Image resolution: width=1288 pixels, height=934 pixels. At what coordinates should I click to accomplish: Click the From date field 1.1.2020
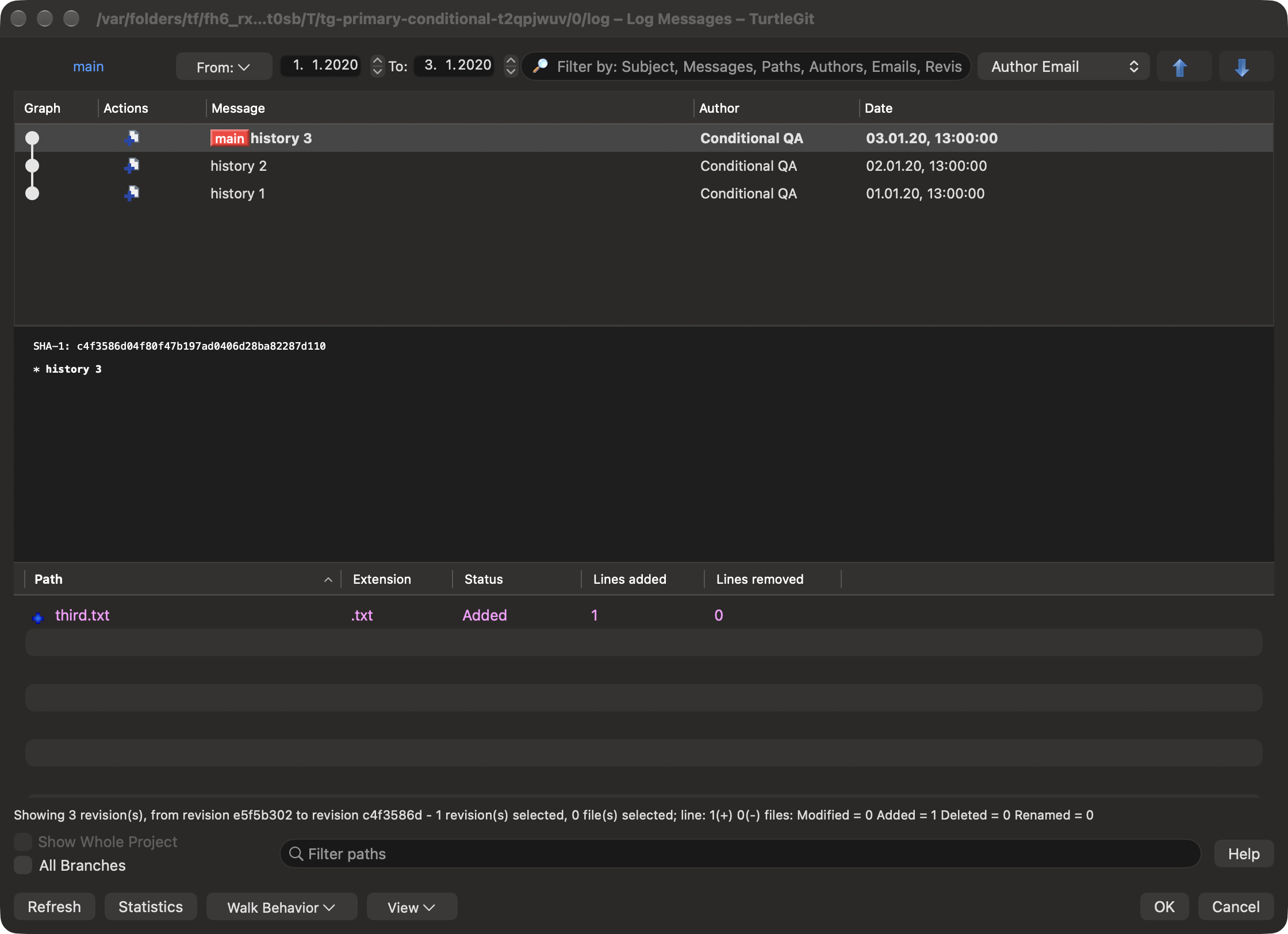(321, 66)
